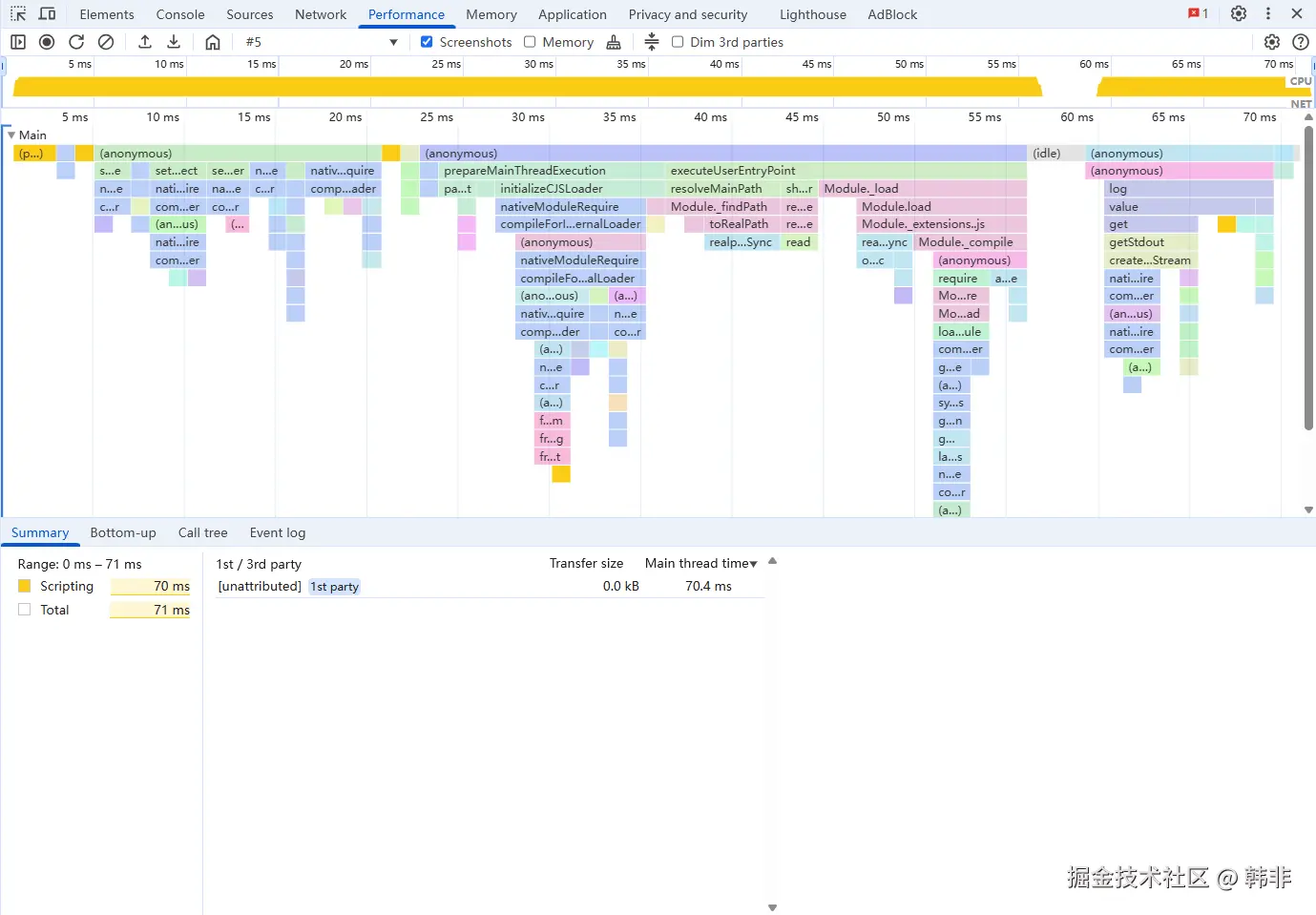Image resolution: width=1316 pixels, height=915 pixels.
Task: Go to the performance landing page (home icon)
Action: 213,42
